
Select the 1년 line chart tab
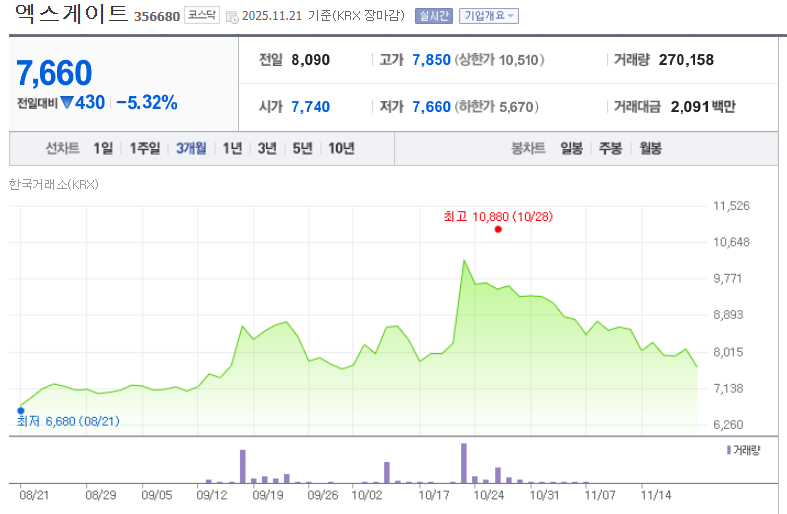[232, 148]
